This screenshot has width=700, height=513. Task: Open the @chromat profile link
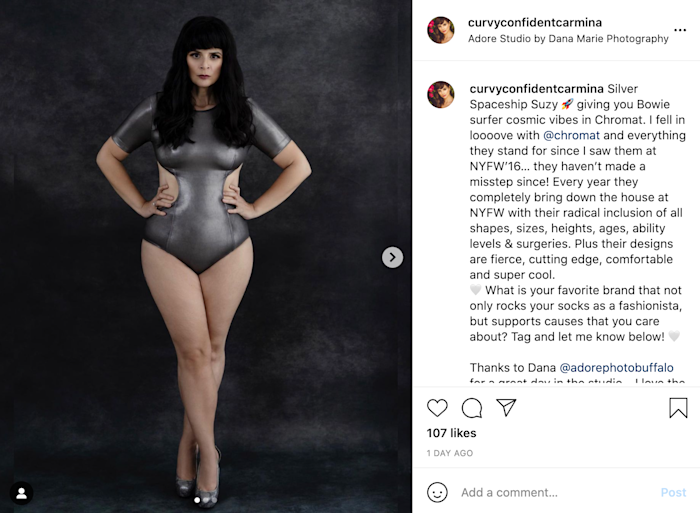click(571, 135)
